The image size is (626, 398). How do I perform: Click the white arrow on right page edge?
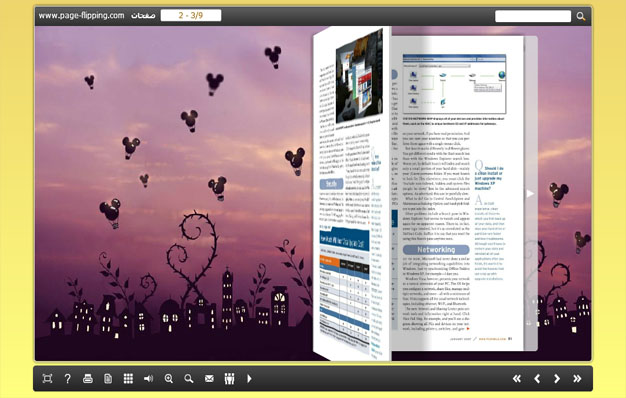(530, 194)
